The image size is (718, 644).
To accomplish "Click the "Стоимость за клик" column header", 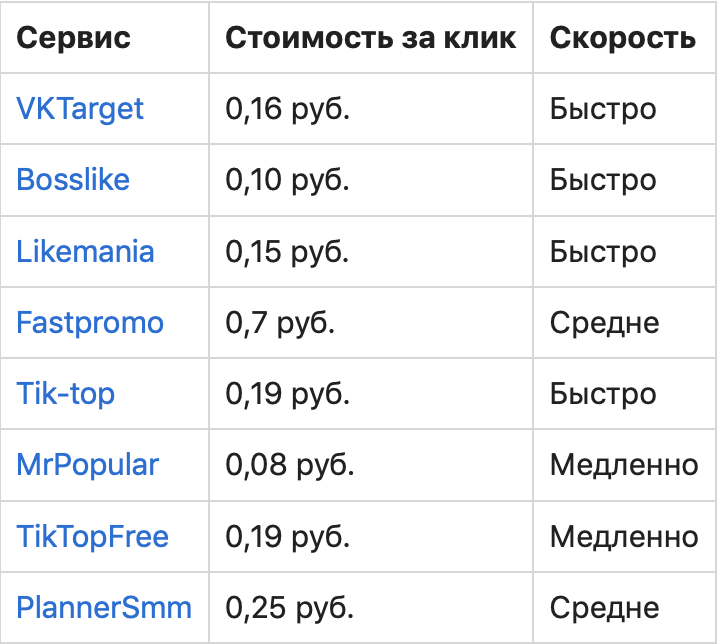I will point(371,38).
